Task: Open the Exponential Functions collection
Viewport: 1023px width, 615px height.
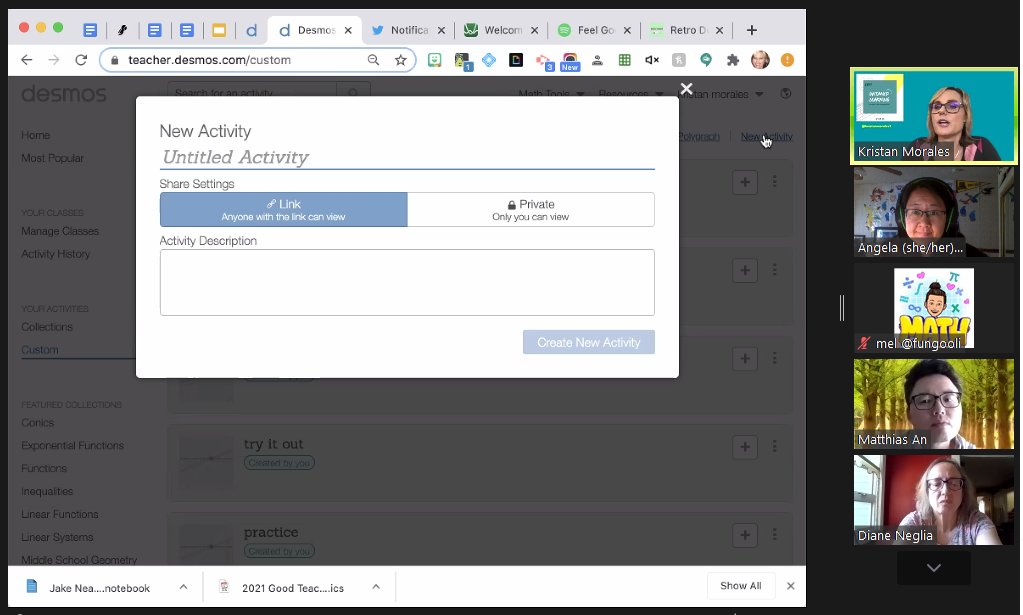Action: pyautogui.click(x=72, y=445)
